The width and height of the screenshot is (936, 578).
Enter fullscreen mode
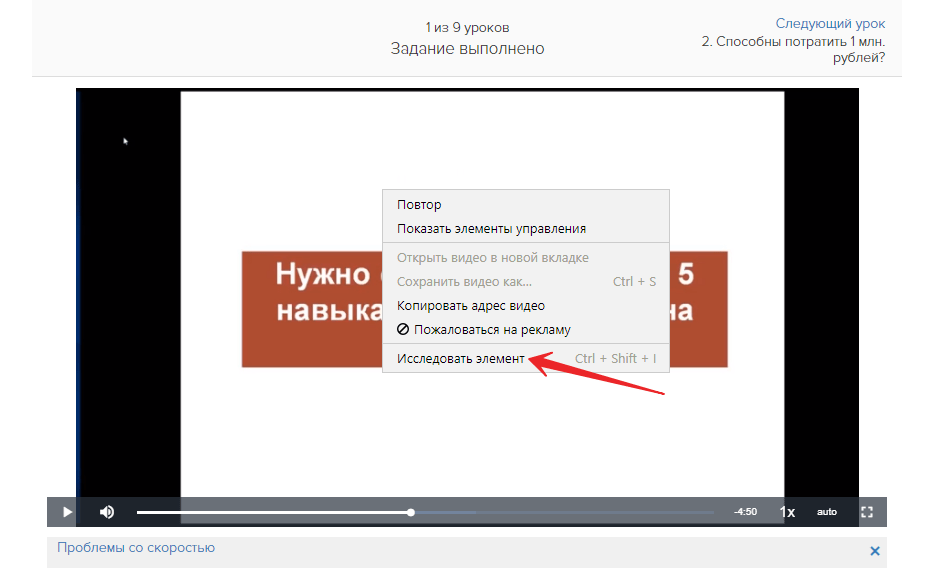867,512
